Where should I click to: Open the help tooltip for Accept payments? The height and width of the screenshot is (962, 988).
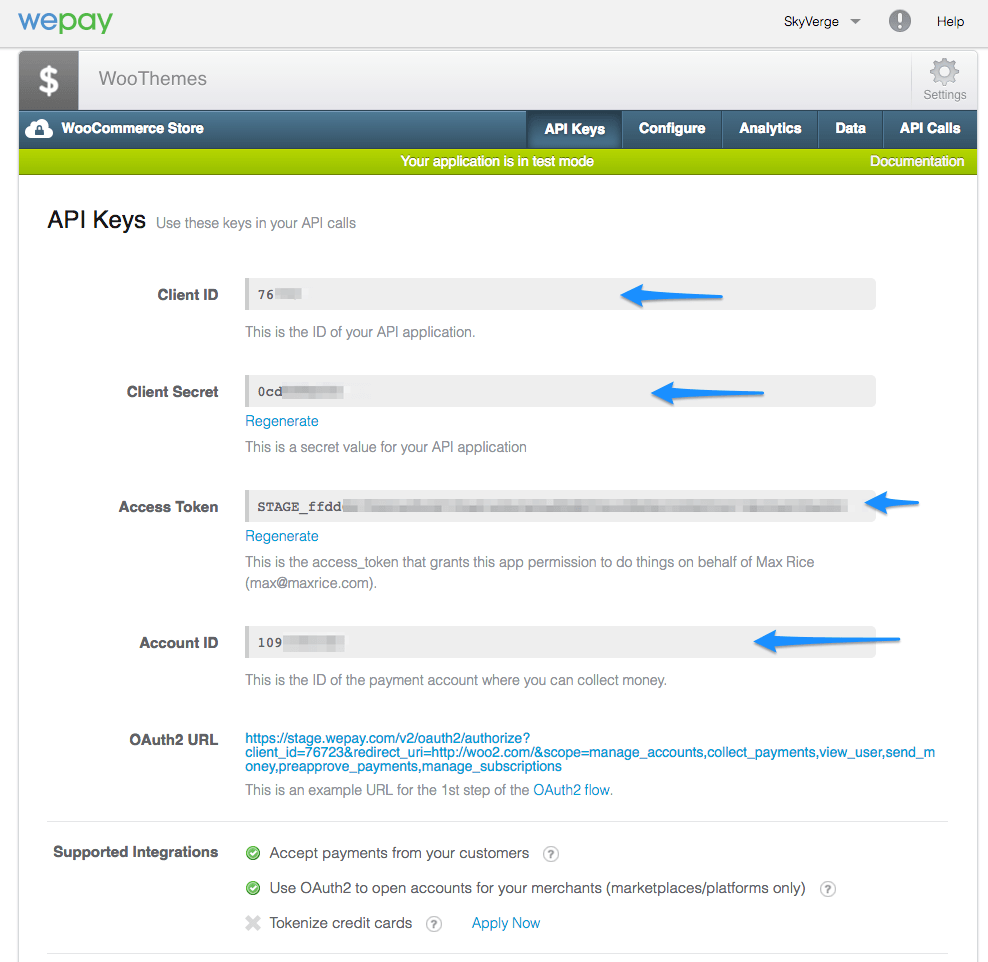click(x=551, y=854)
